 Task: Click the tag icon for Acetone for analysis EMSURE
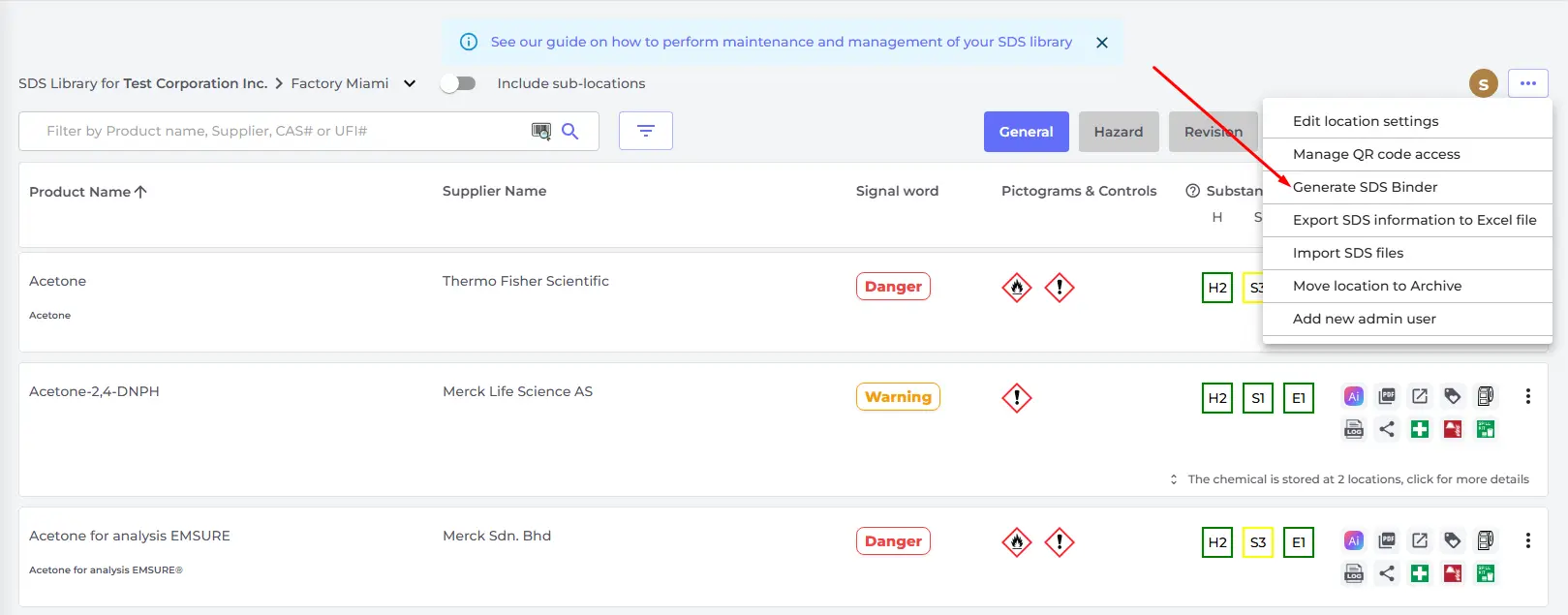click(x=1453, y=540)
